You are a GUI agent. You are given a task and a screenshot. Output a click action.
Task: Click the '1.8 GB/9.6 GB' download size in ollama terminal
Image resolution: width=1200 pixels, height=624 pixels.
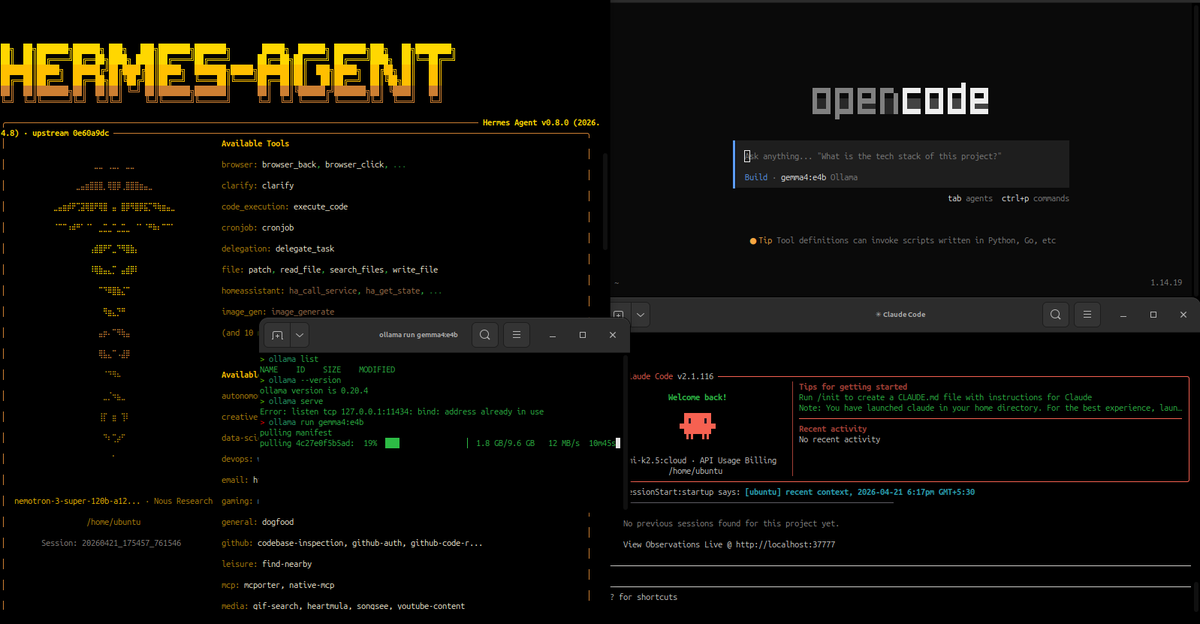tap(506, 442)
